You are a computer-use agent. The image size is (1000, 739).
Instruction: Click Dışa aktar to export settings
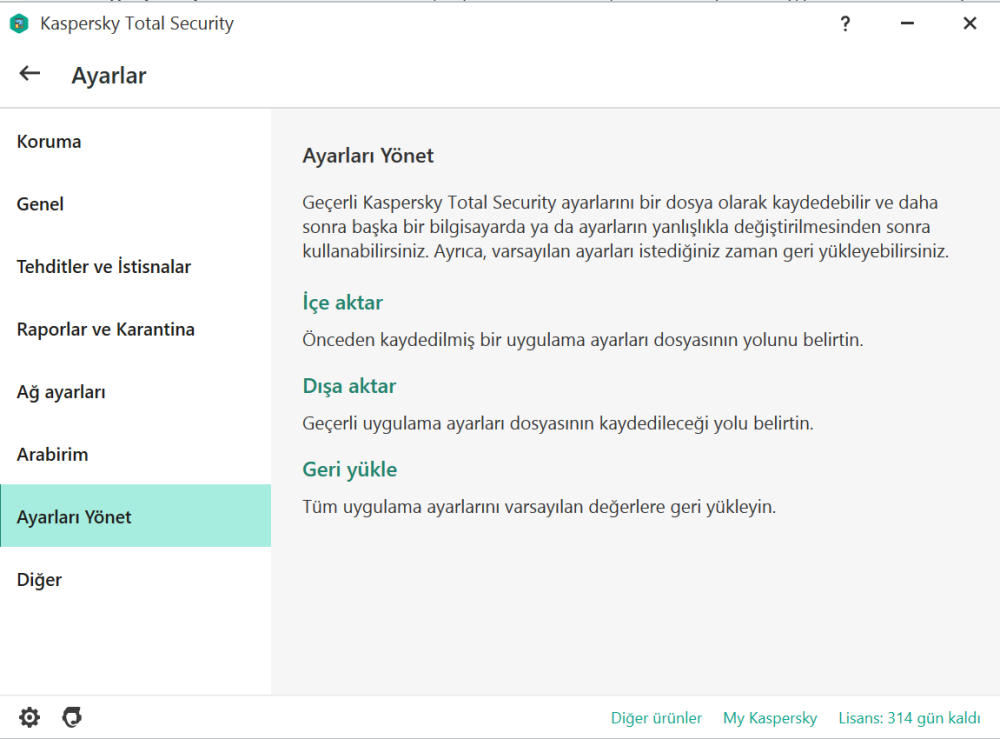(x=349, y=385)
